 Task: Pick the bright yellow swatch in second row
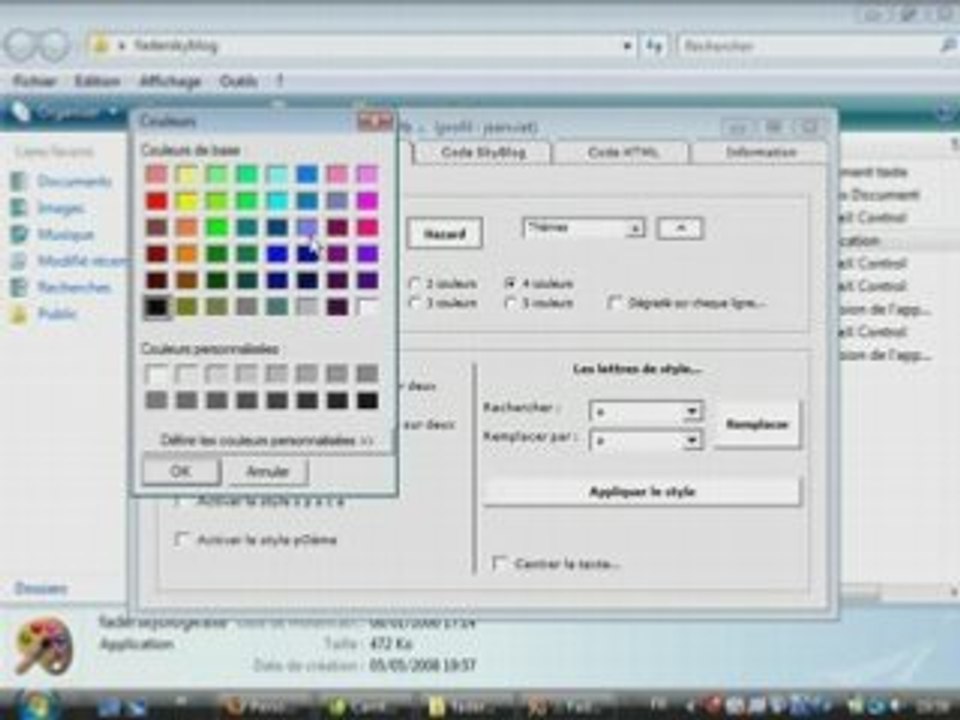(187, 201)
